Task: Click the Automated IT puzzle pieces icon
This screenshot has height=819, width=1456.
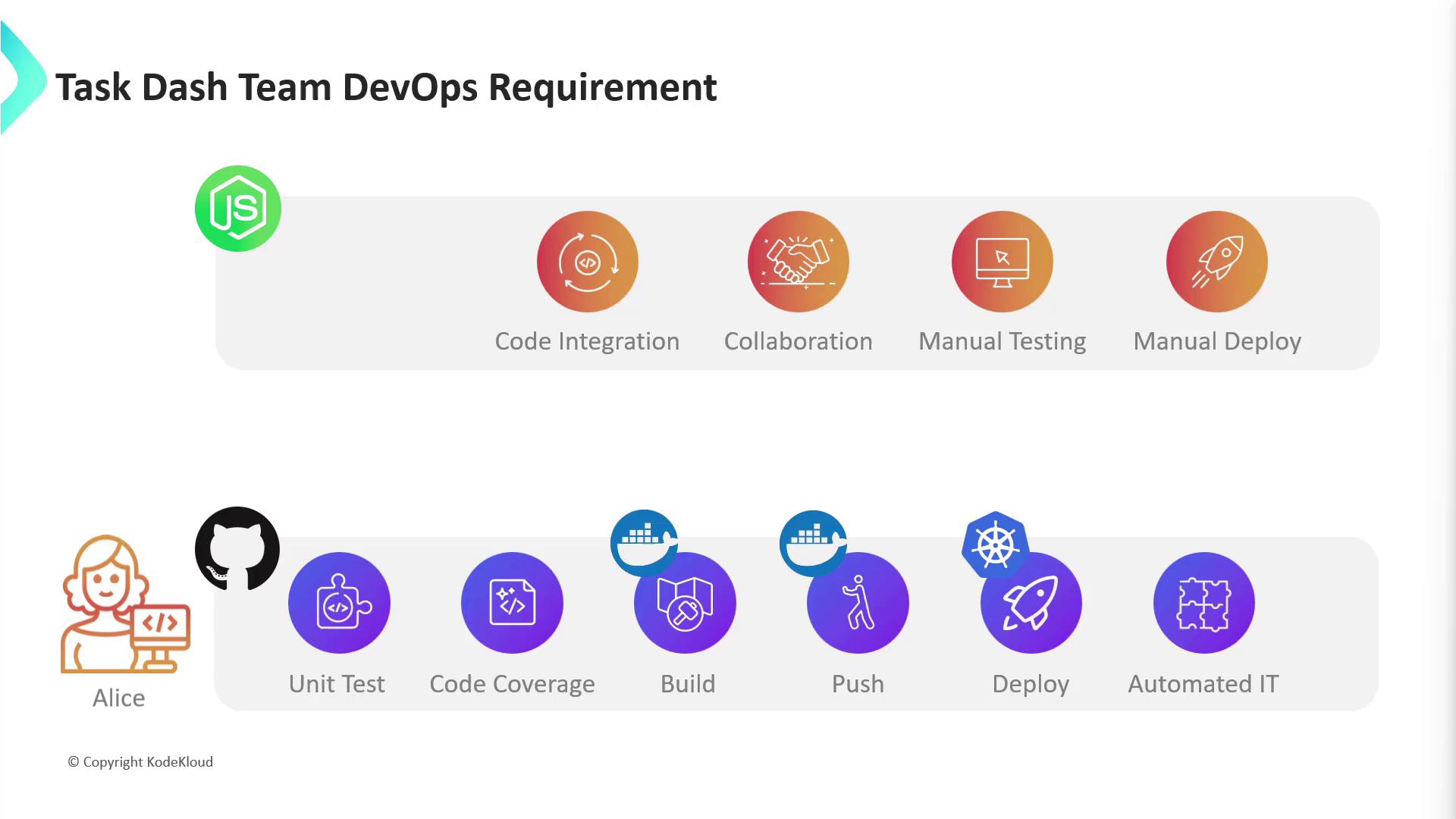Action: tap(1203, 603)
